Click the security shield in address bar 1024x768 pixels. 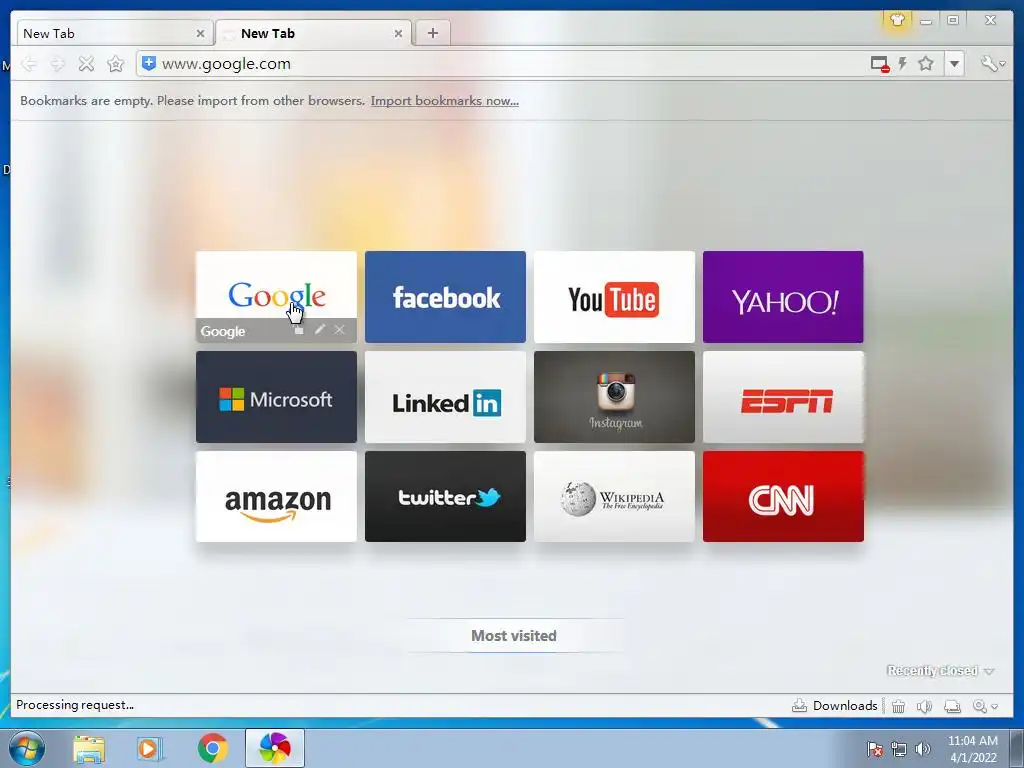[x=149, y=63]
